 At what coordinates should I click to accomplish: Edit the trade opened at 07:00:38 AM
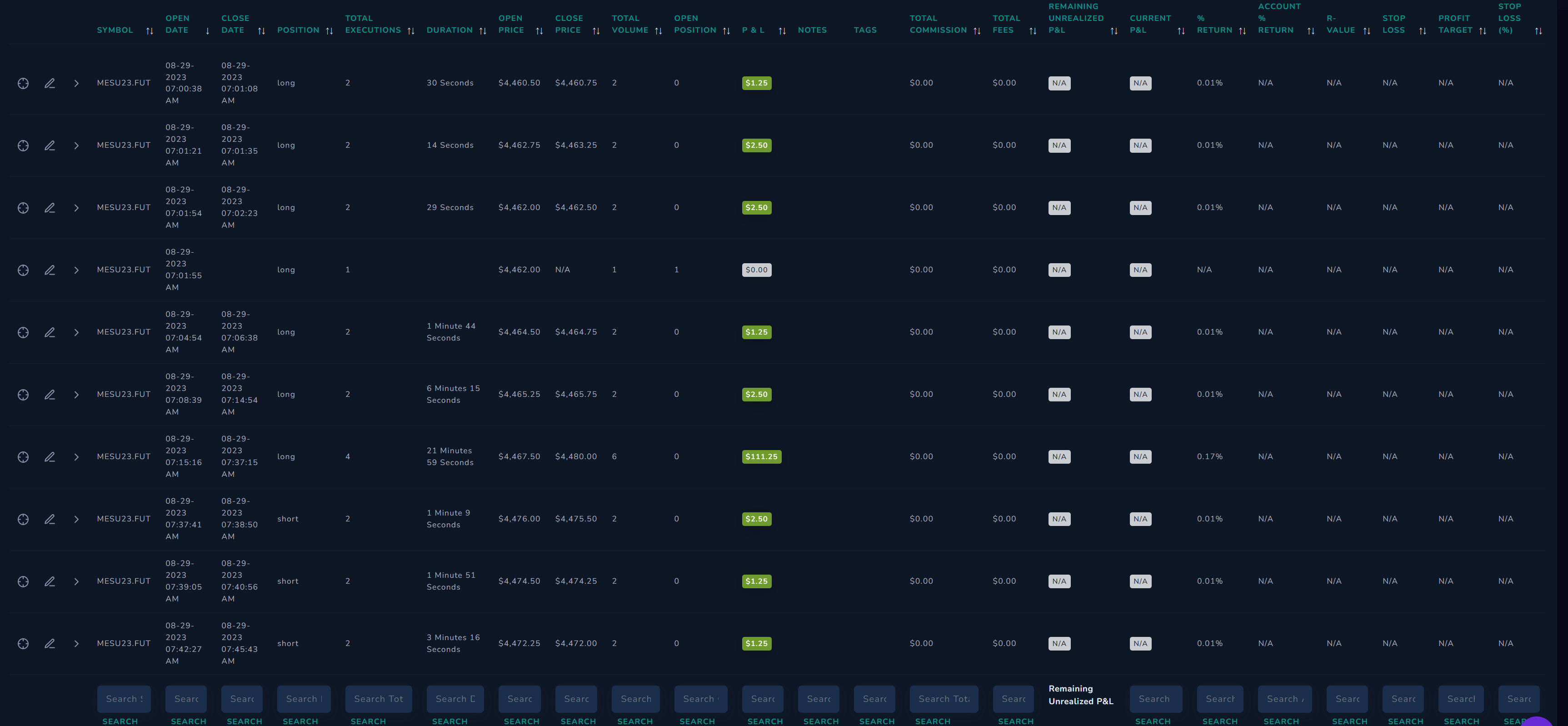50,84
